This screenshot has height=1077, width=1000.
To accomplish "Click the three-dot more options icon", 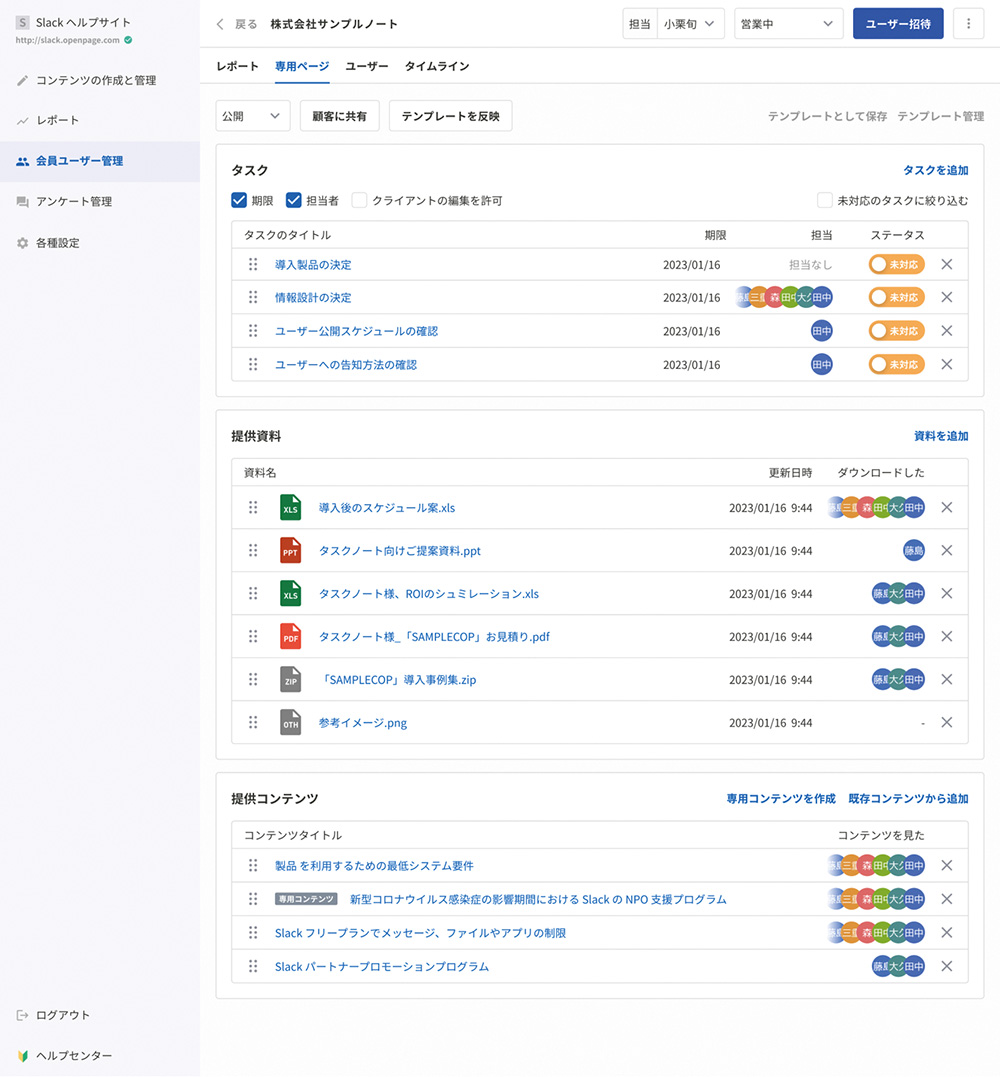I will pyautogui.click(x=968, y=24).
